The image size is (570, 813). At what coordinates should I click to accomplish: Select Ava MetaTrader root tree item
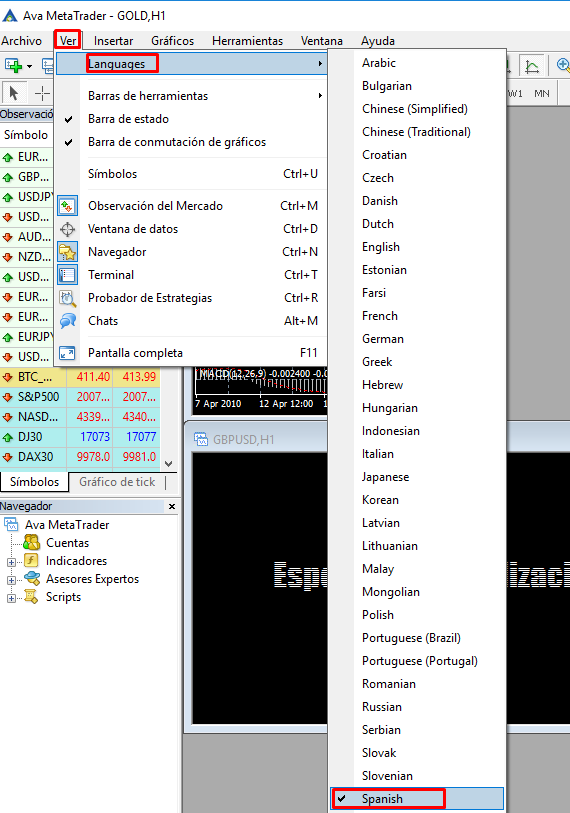point(67,525)
